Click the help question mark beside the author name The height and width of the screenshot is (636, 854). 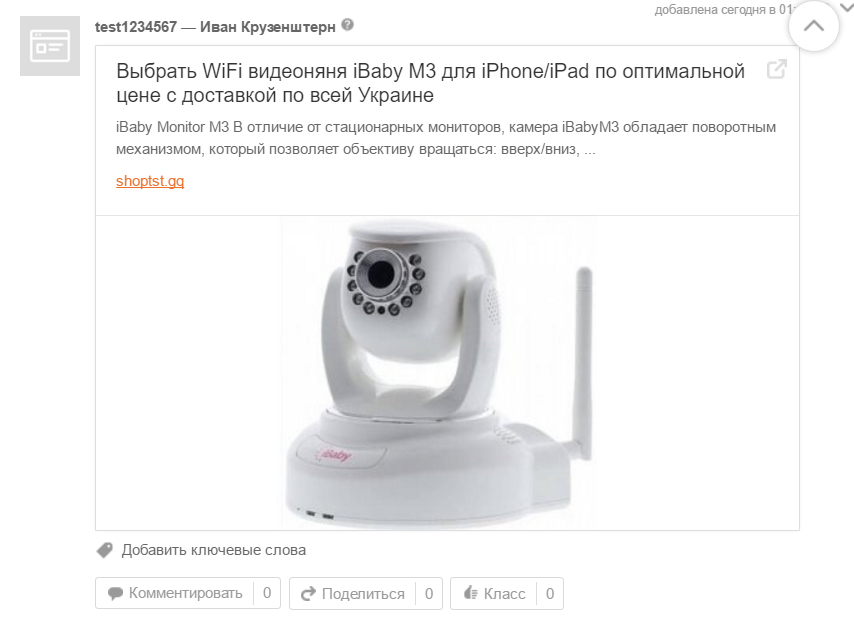(x=347, y=25)
